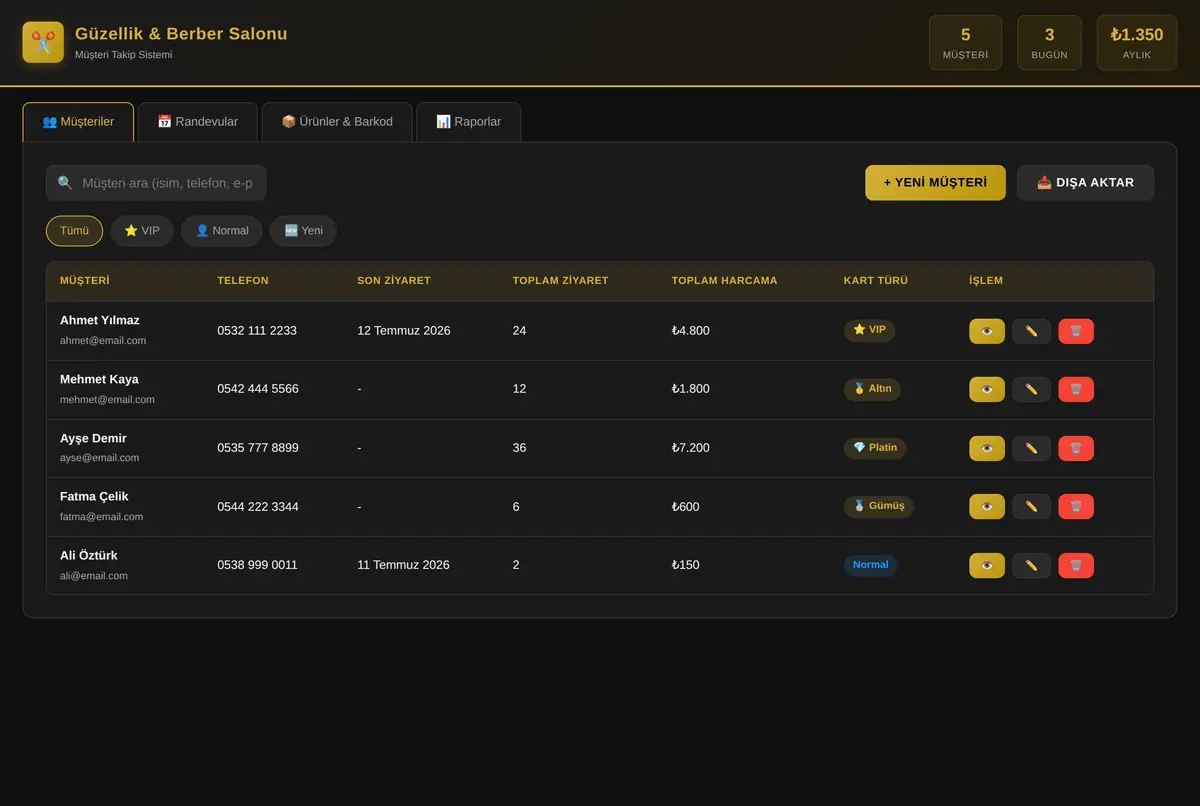1200x806 pixels.
Task: Filter customers by Yeni
Action: click(x=303, y=231)
